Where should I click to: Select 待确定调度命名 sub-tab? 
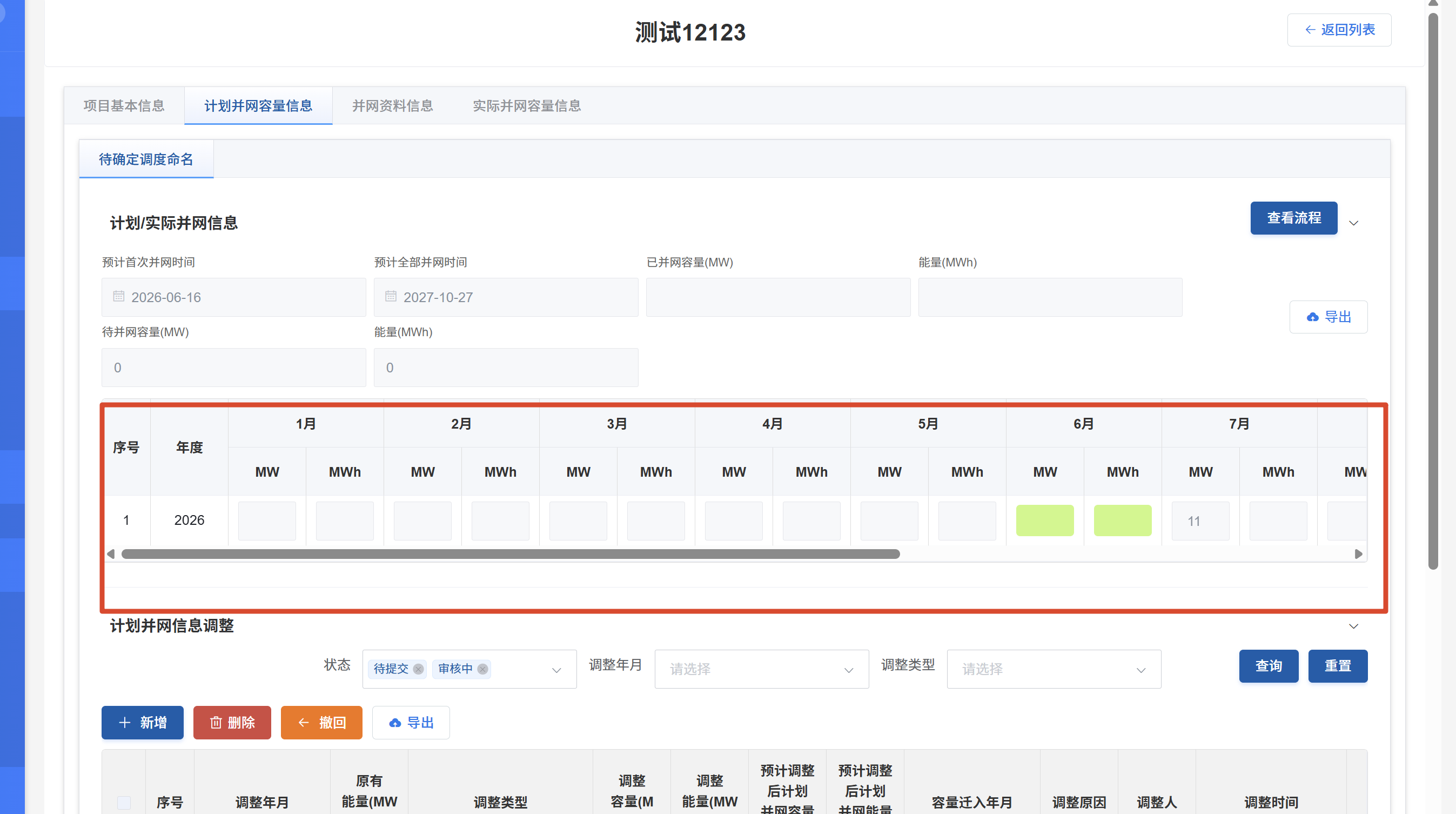click(146, 159)
